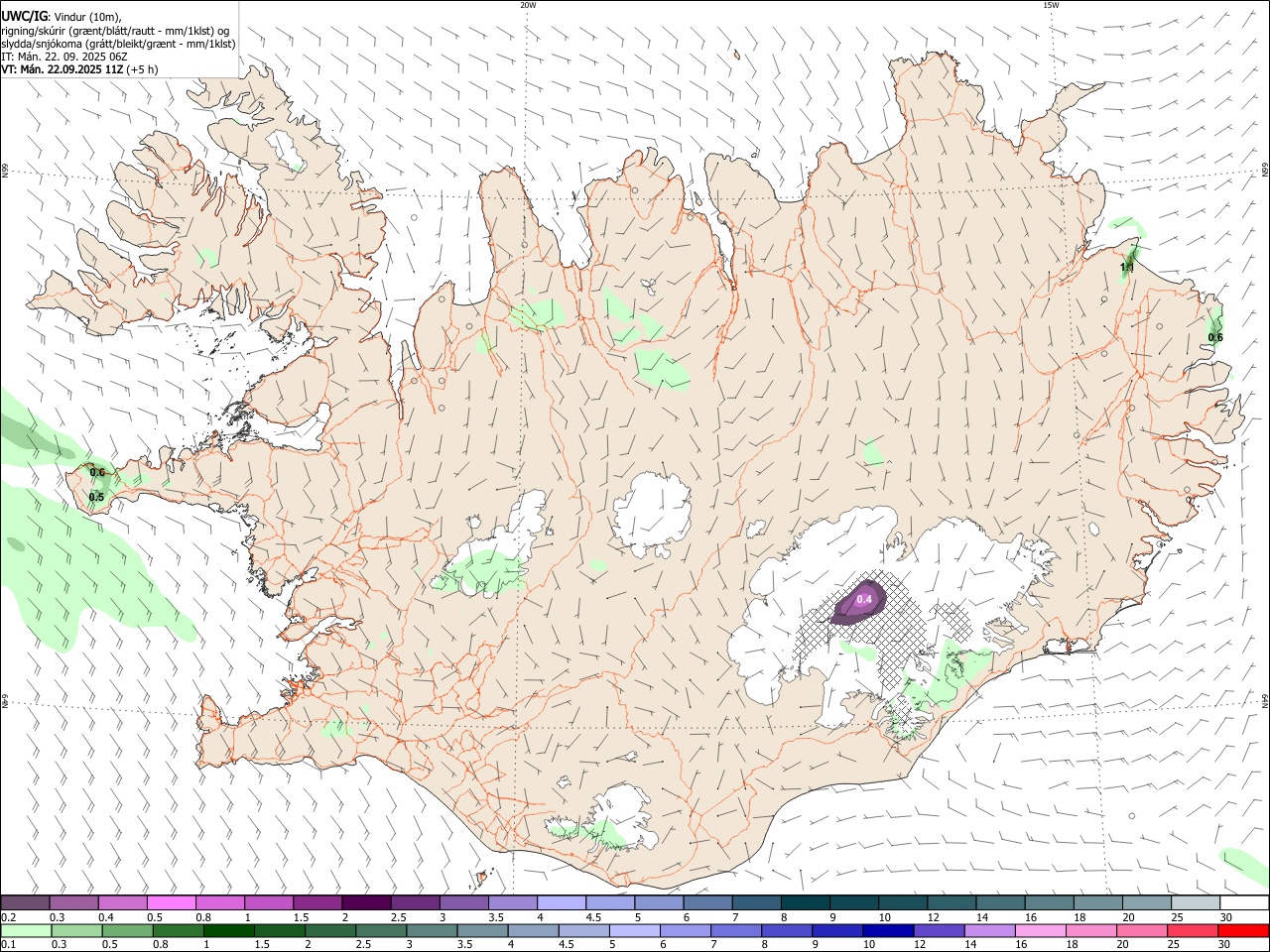Viewport: 1270px width, 952px height.
Task: Click the 1.1 precipitation value in the northeast
Action: (1127, 268)
